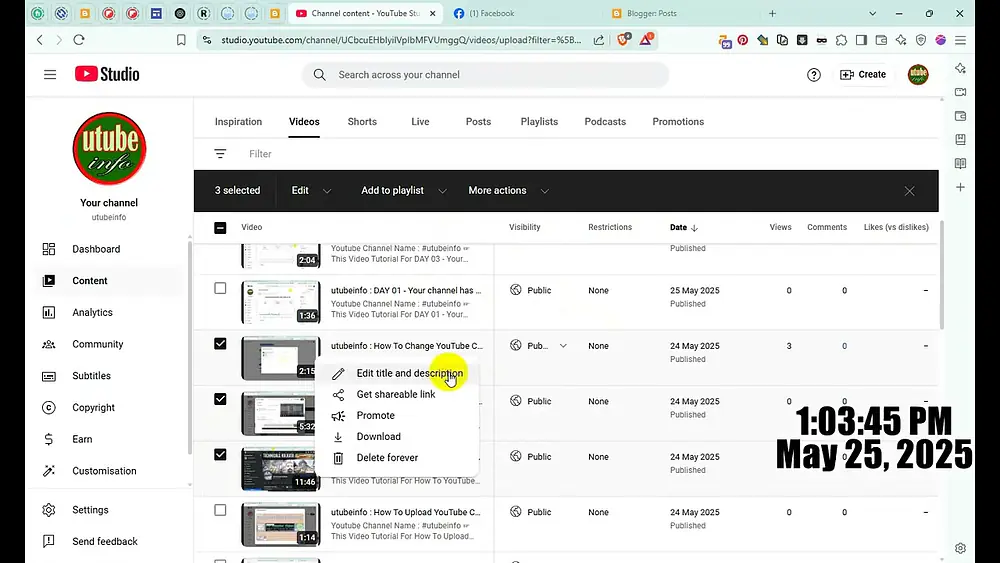The height and width of the screenshot is (563, 1000).
Task: Switch to the Shorts tab
Action: coord(362,122)
